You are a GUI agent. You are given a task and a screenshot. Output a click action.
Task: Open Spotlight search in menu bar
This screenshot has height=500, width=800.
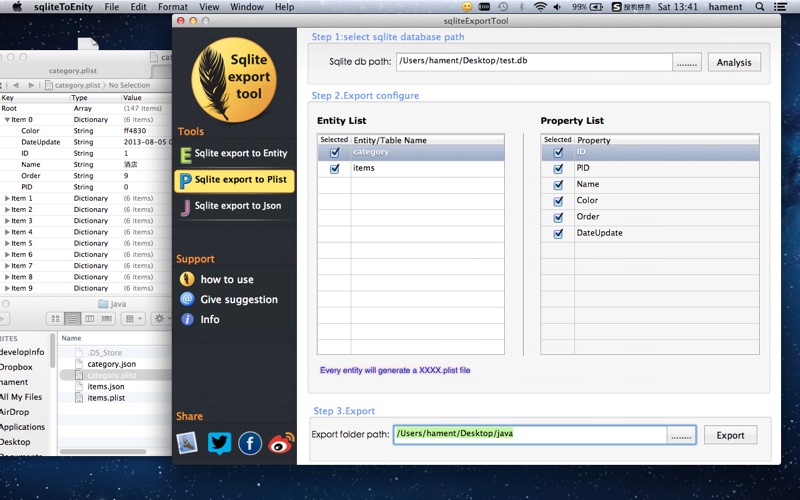(760, 7)
